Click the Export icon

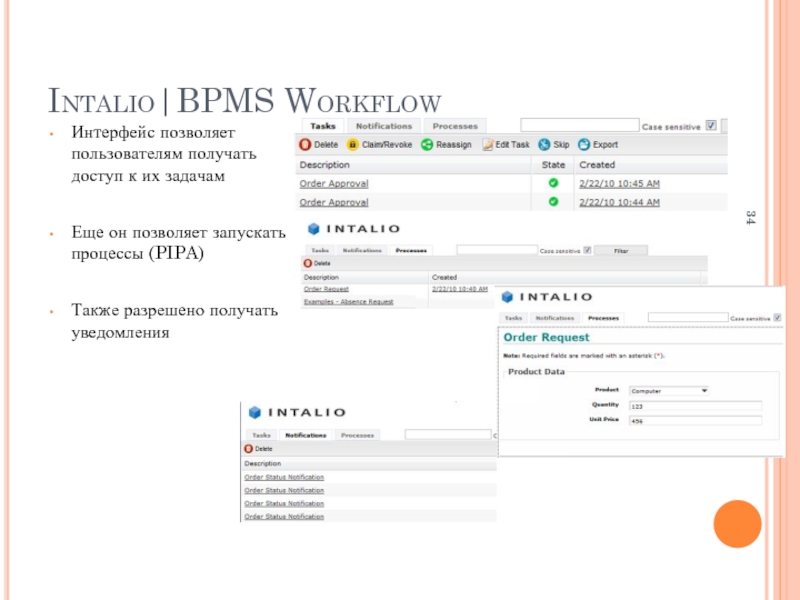[x=584, y=144]
